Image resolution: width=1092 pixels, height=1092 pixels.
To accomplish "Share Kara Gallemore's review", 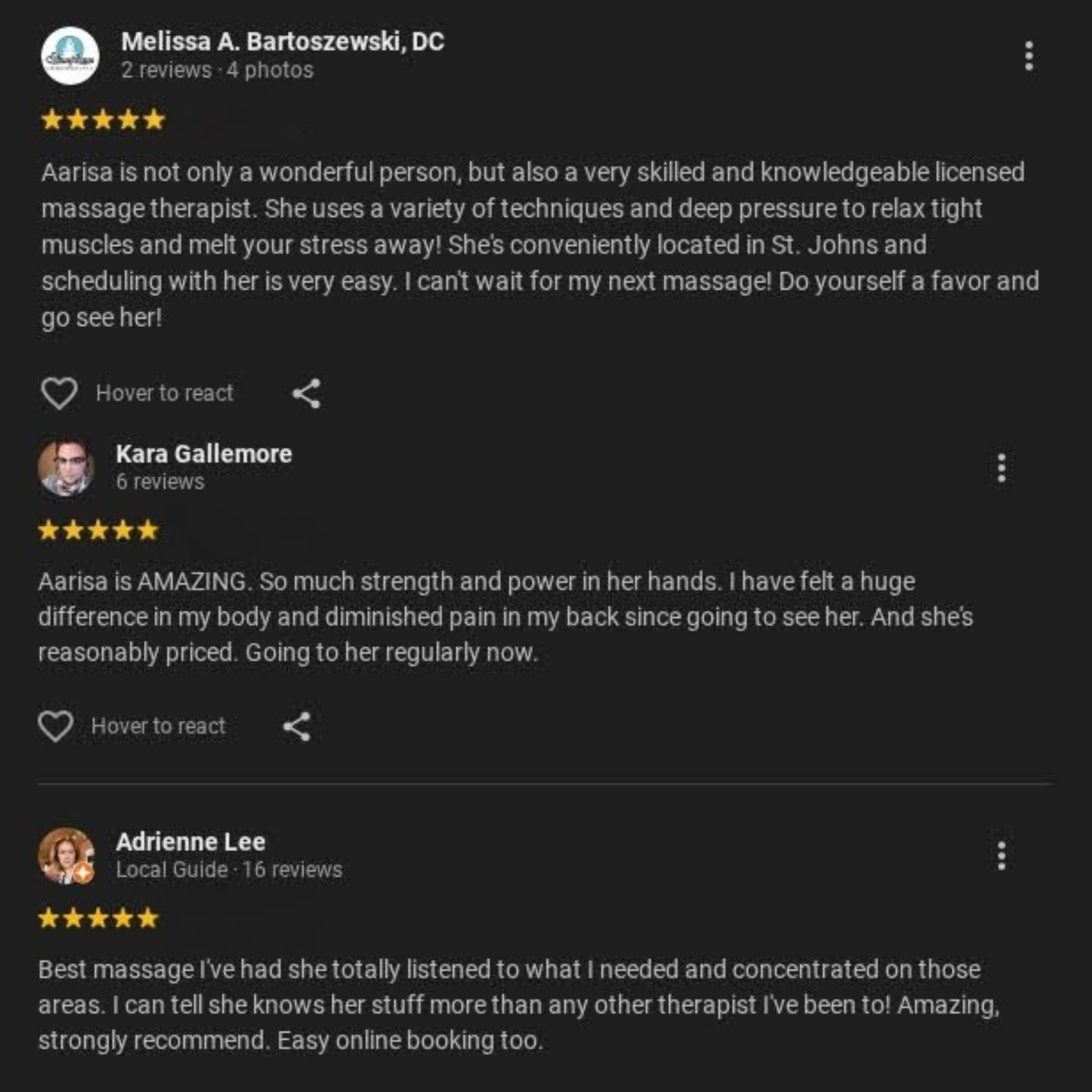I will [297, 726].
